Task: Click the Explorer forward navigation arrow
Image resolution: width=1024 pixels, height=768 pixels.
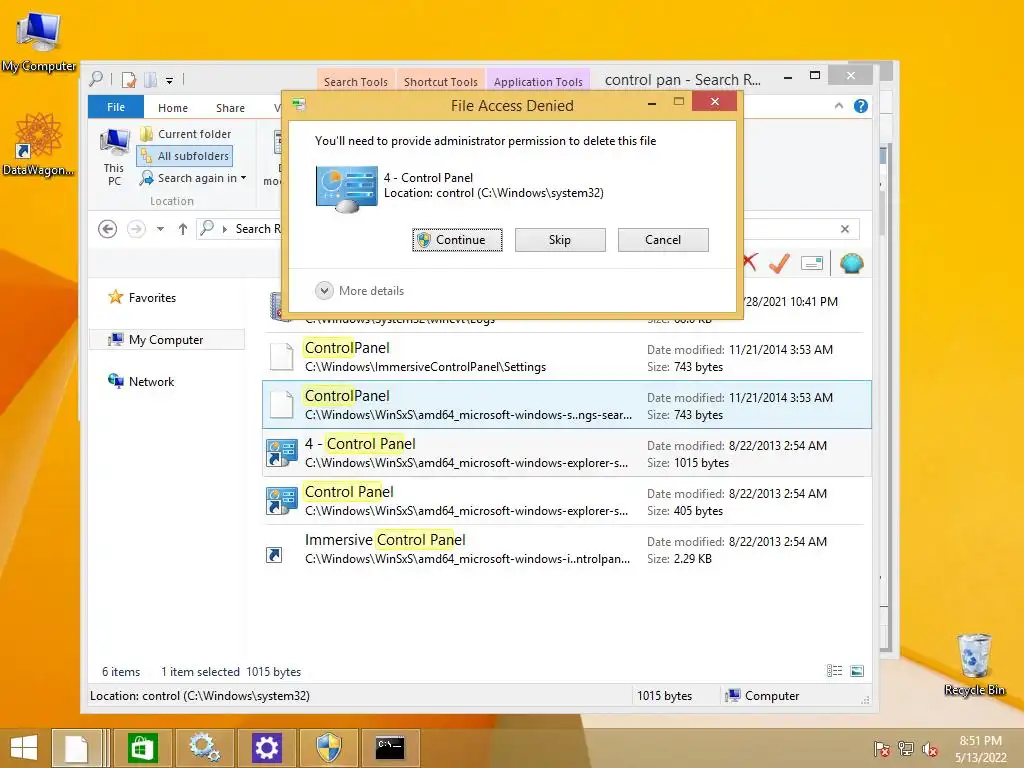Action: tap(136, 229)
